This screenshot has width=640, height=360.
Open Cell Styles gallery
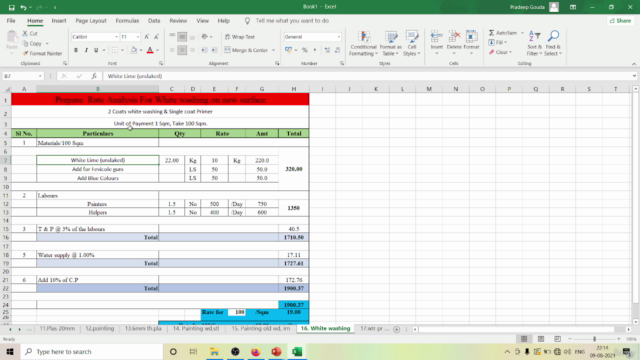(x=411, y=43)
